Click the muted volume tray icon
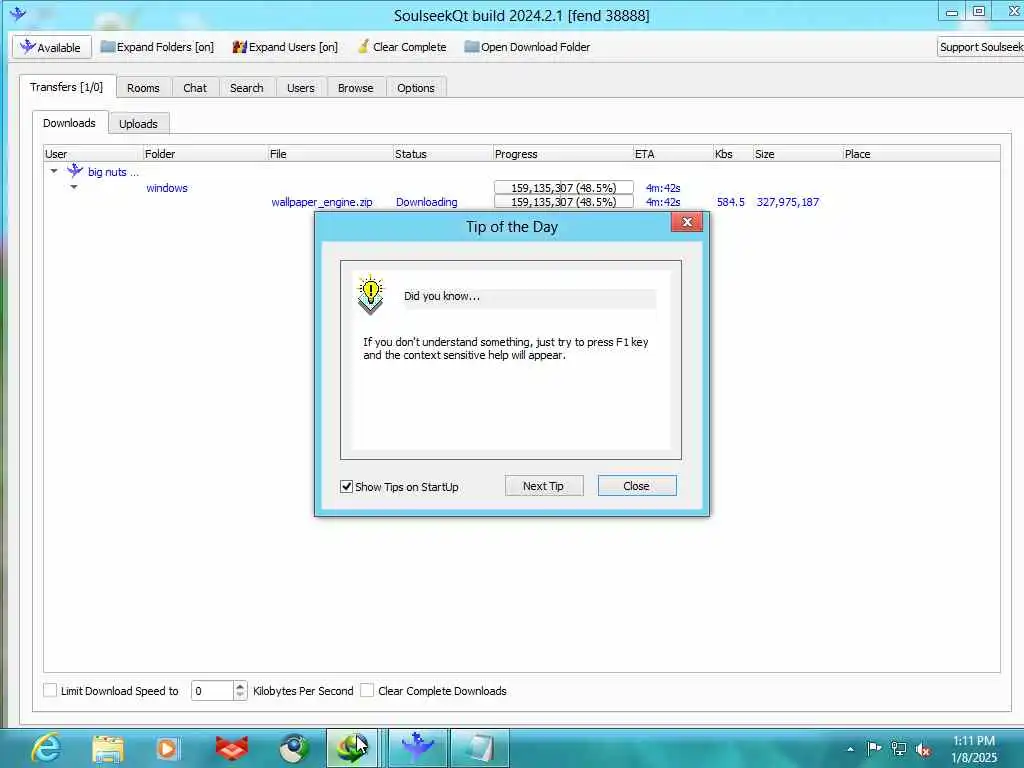 tap(923, 749)
